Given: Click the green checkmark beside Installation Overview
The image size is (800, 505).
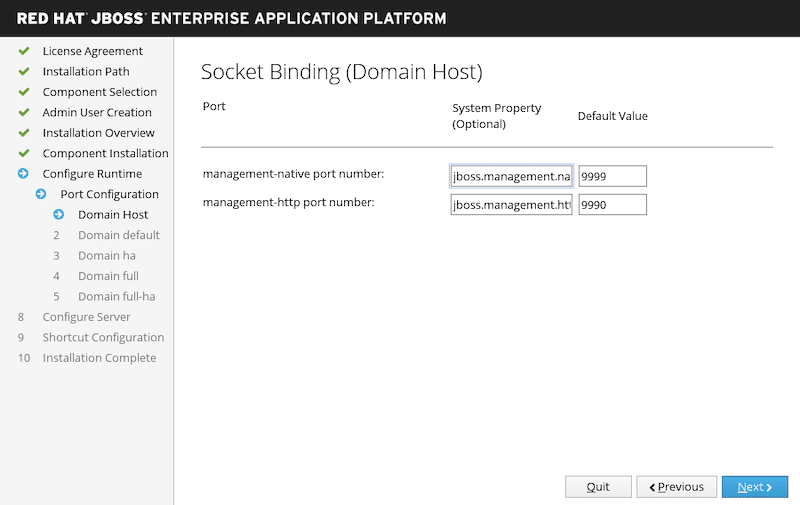Looking at the screenshot, I should (23, 133).
